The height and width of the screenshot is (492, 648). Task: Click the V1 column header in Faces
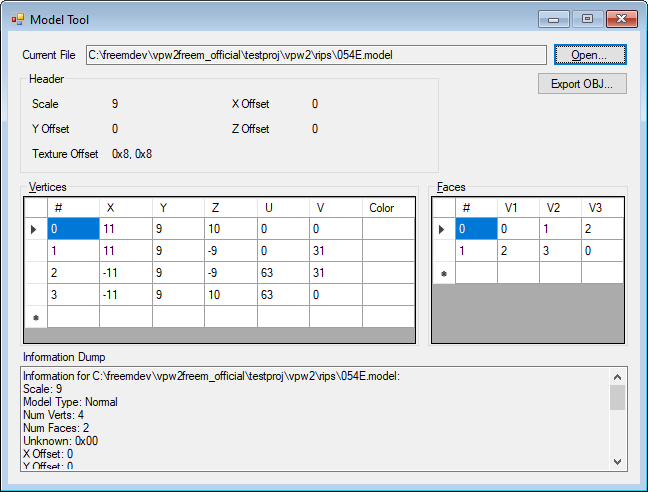coord(518,208)
